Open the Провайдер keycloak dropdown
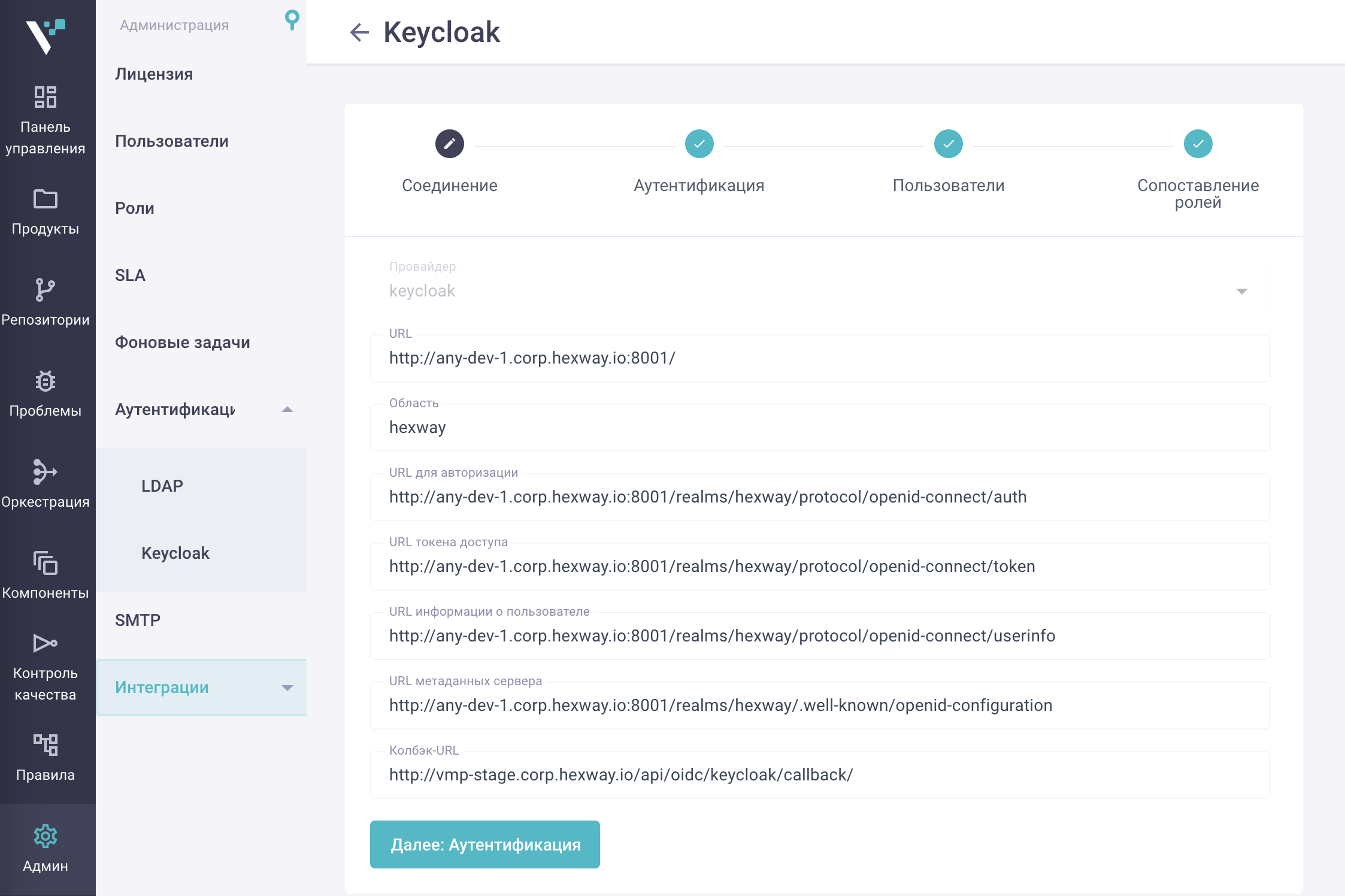1345x896 pixels. coord(819,291)
